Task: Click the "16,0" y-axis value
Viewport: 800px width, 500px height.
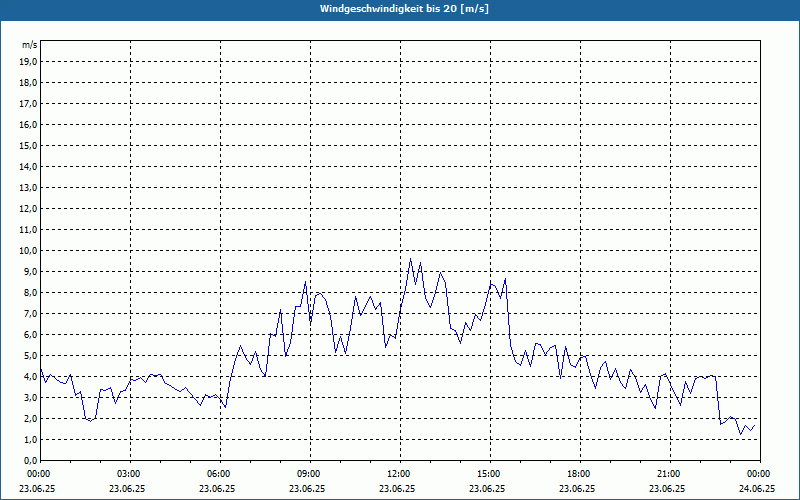Action: [28, 124]
